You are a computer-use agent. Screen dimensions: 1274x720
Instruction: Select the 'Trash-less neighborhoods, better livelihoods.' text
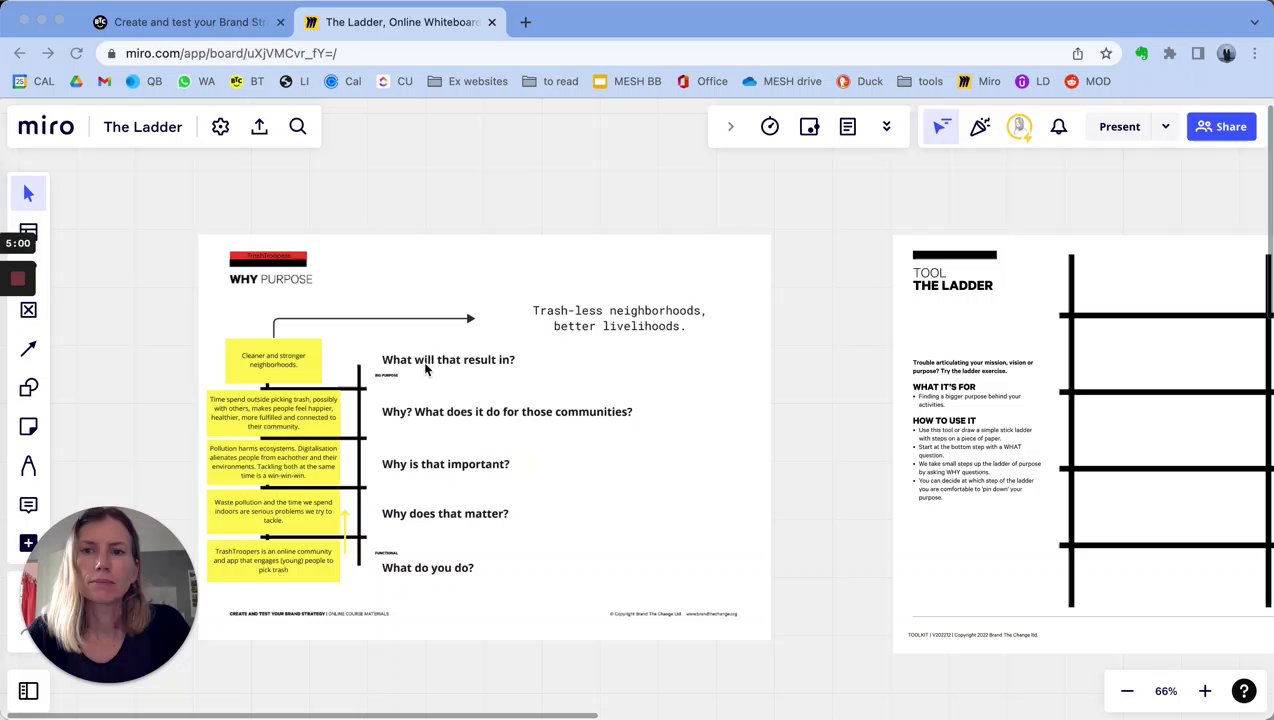pyautogui.click(x=619, y=318)
